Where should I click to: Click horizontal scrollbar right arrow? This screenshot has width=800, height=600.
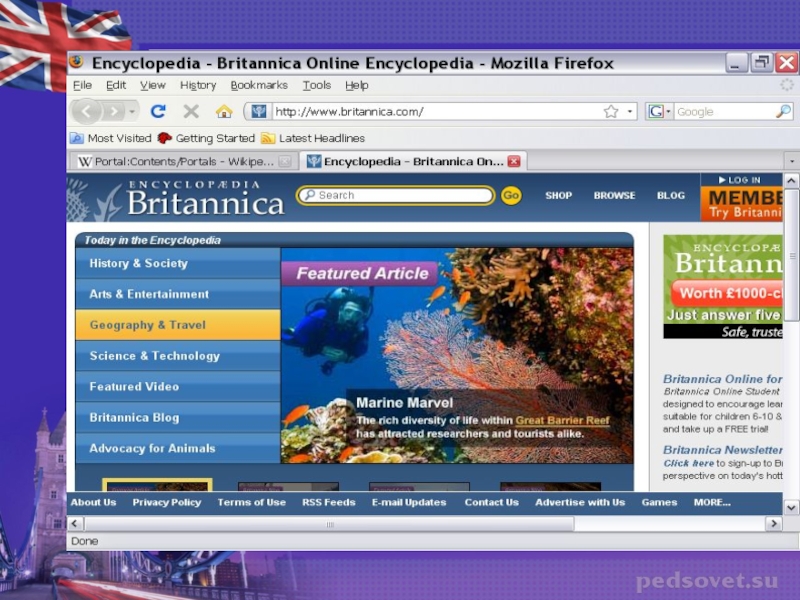point(774,523)
